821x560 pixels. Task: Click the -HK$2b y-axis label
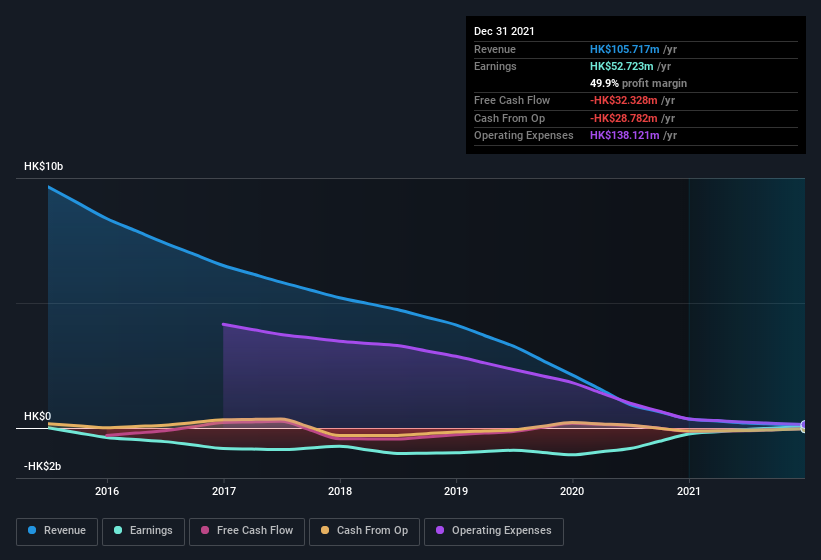(42, 466)
